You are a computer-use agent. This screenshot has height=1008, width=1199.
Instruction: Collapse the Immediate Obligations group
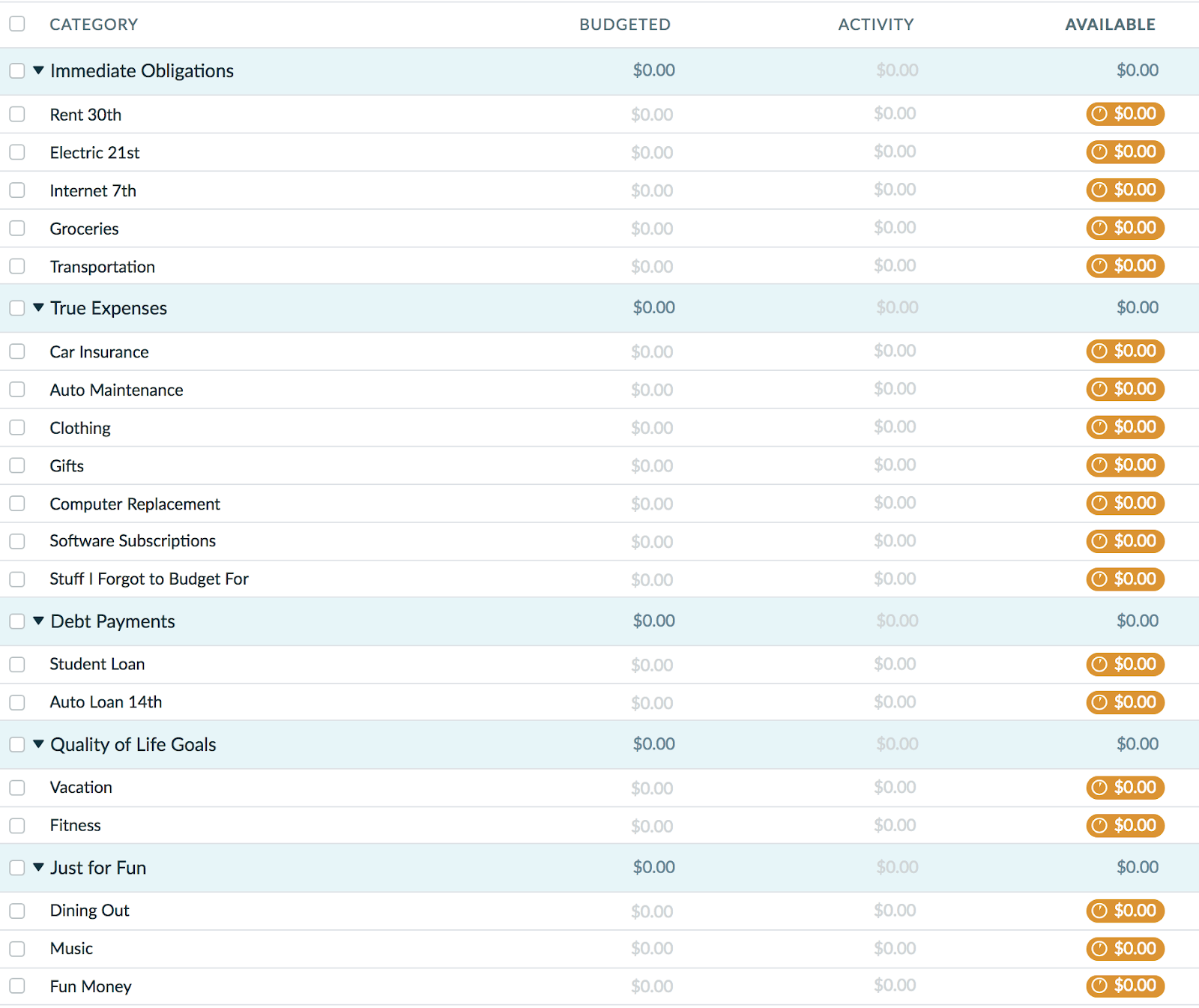(x=39, y=70)
